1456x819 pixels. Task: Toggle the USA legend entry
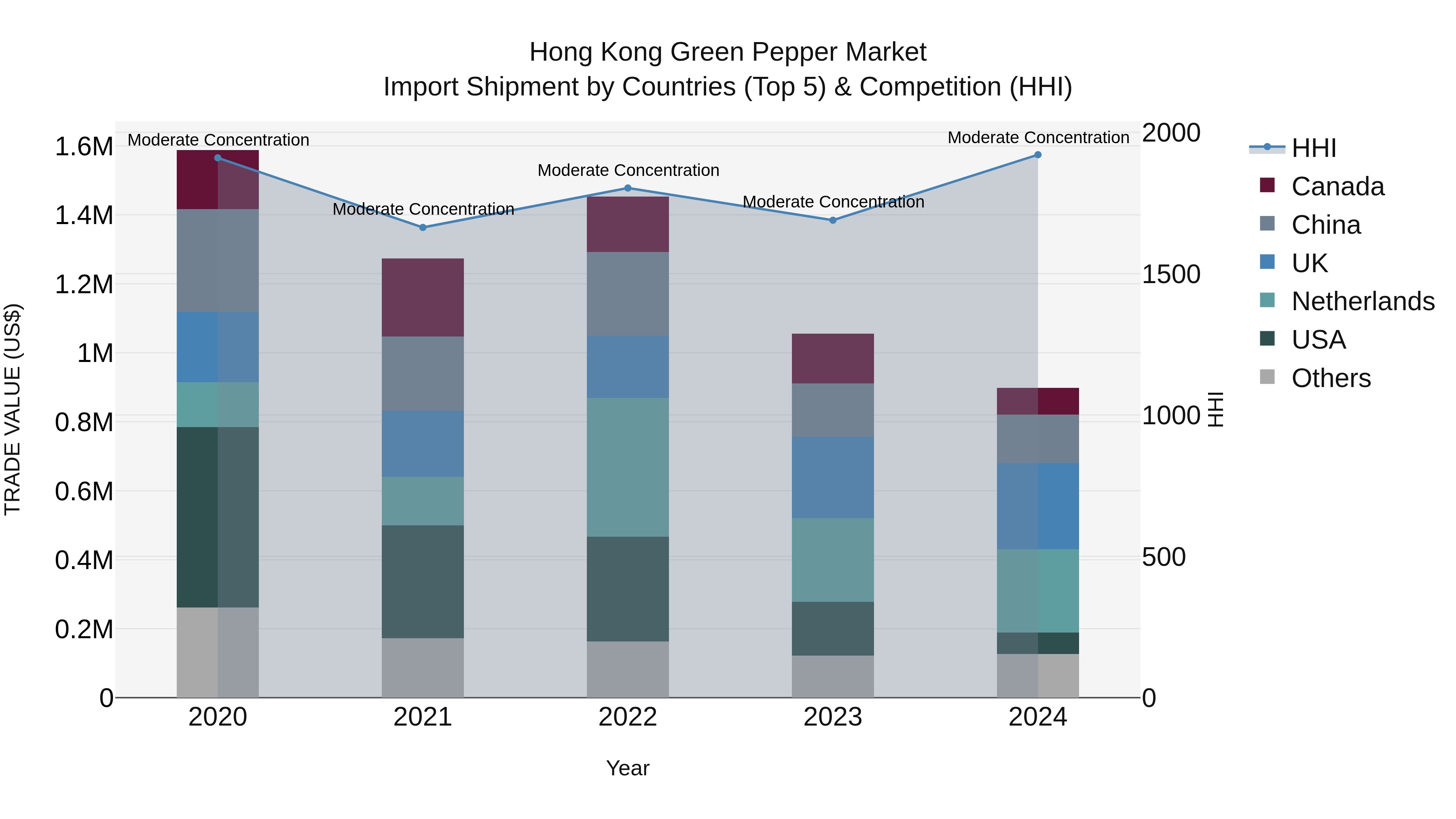tap(1302, 340)
